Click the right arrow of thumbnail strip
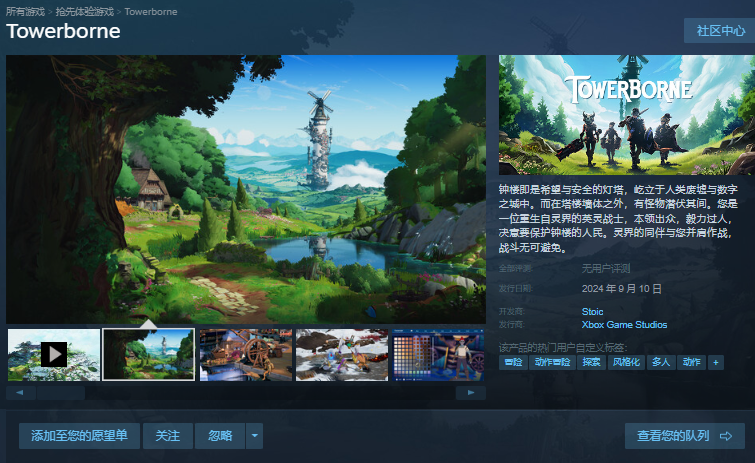 470,393
